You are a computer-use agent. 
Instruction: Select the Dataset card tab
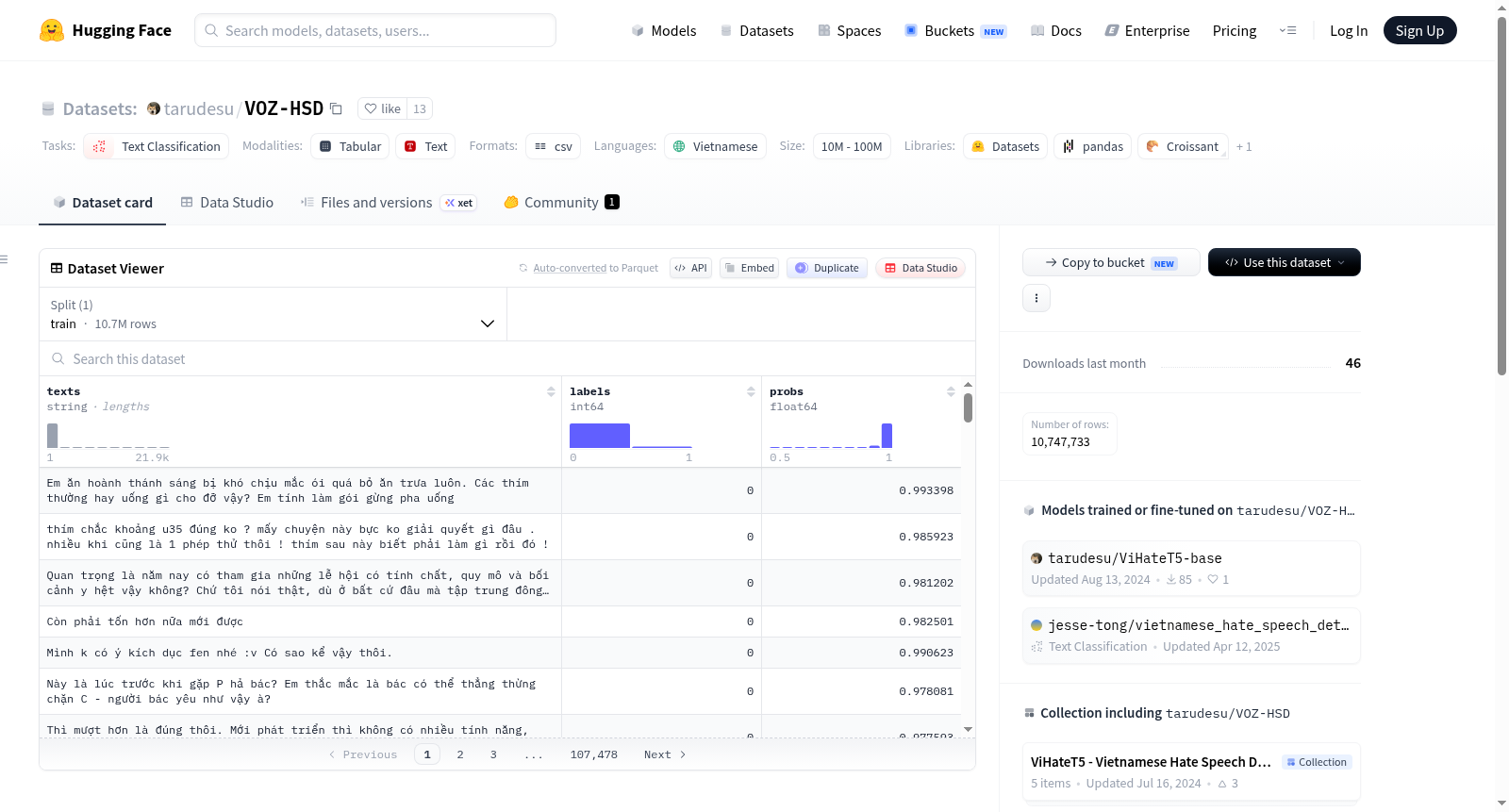(x=103, y=203)
